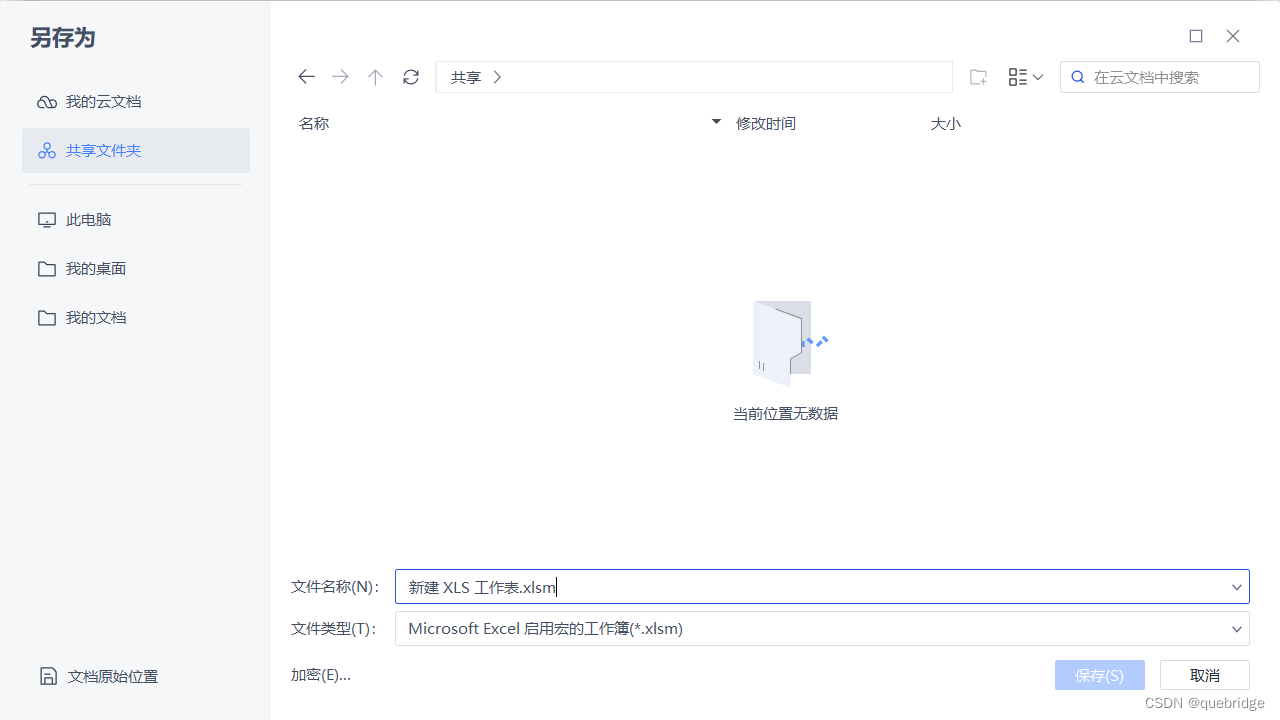Click the forward navigation arrow
1280x720 pixels.
340,76
